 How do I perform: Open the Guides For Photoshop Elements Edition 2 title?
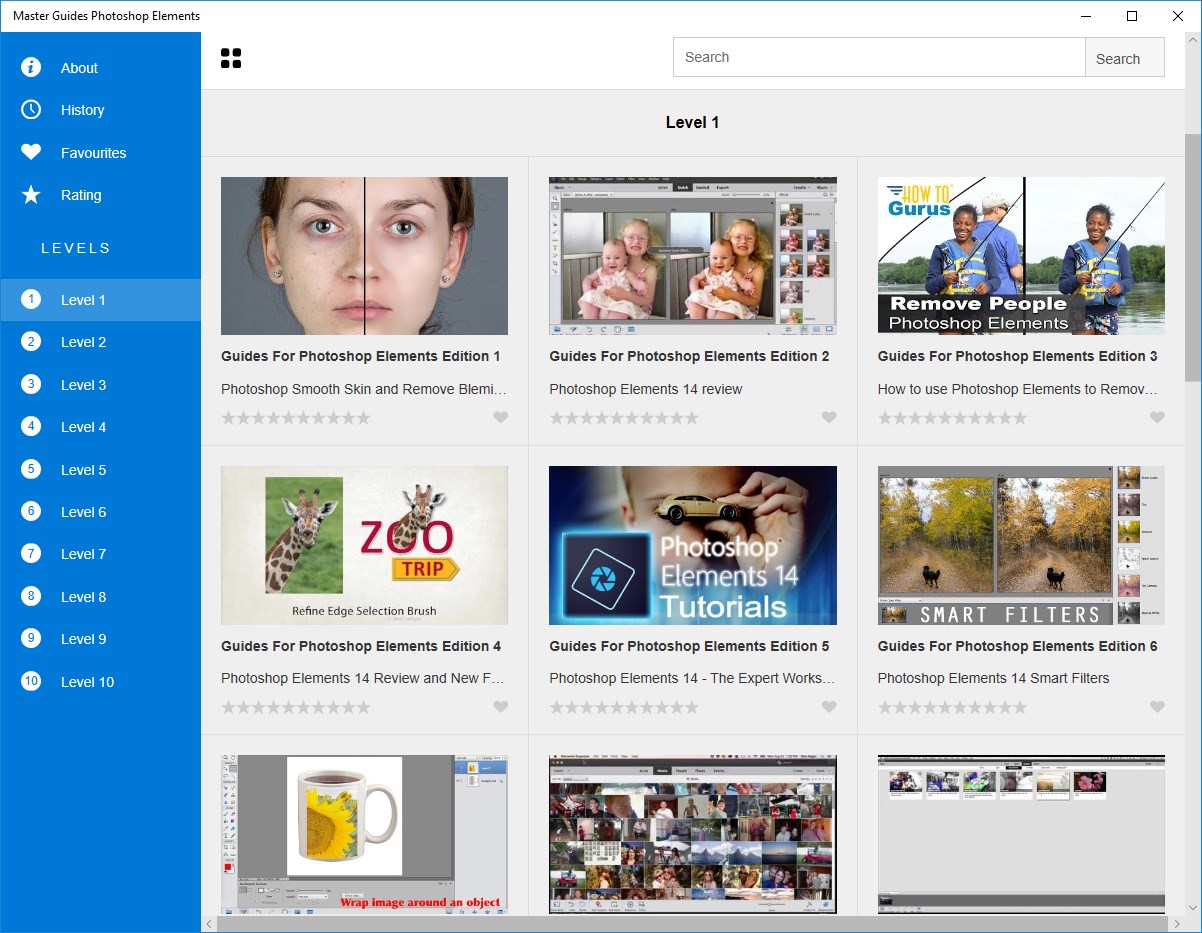click(689, 356)
